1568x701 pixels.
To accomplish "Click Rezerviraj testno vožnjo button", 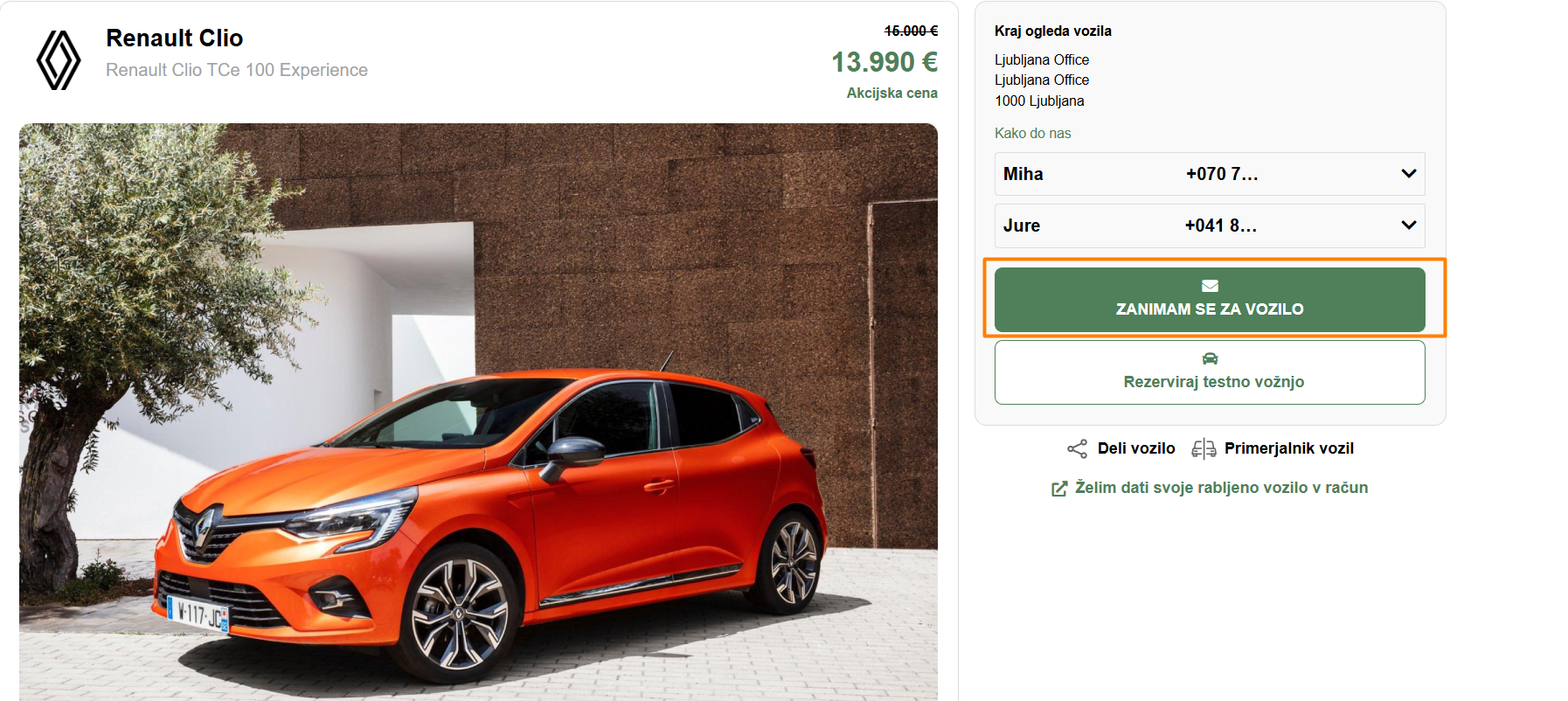I will point(1210,372).
